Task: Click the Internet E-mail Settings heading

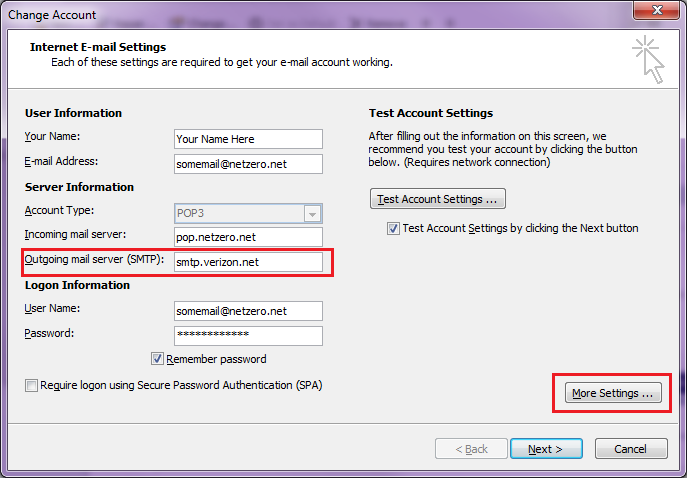Action: 98,47
